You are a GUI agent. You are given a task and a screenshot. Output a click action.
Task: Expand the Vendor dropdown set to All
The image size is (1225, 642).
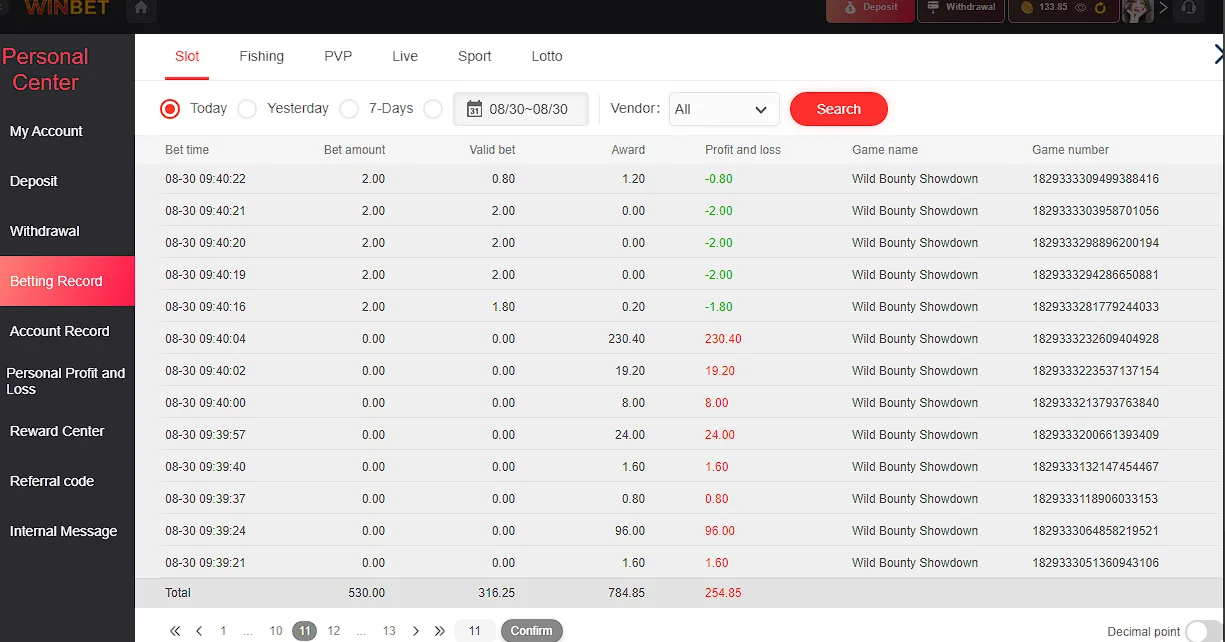tap(724, 109)
